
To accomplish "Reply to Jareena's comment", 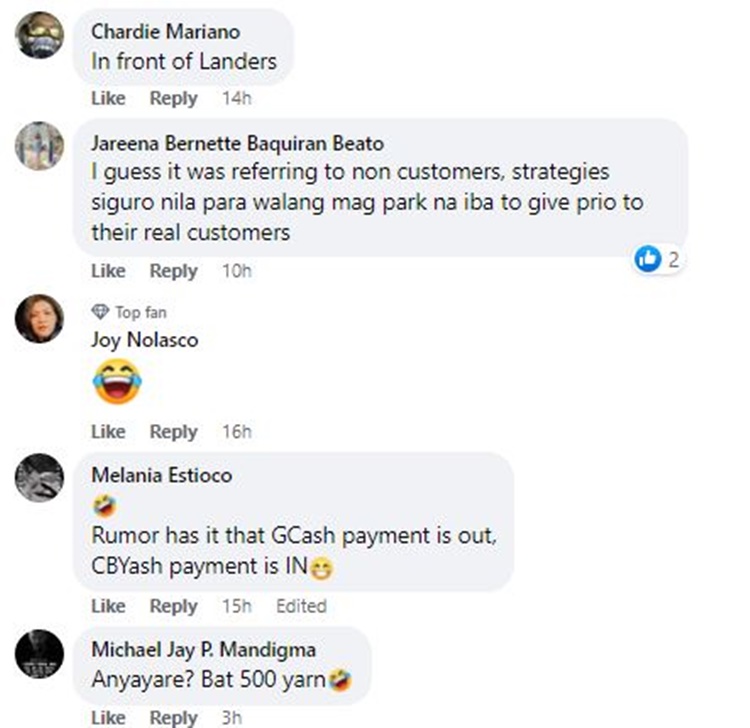I will point(174,271).
